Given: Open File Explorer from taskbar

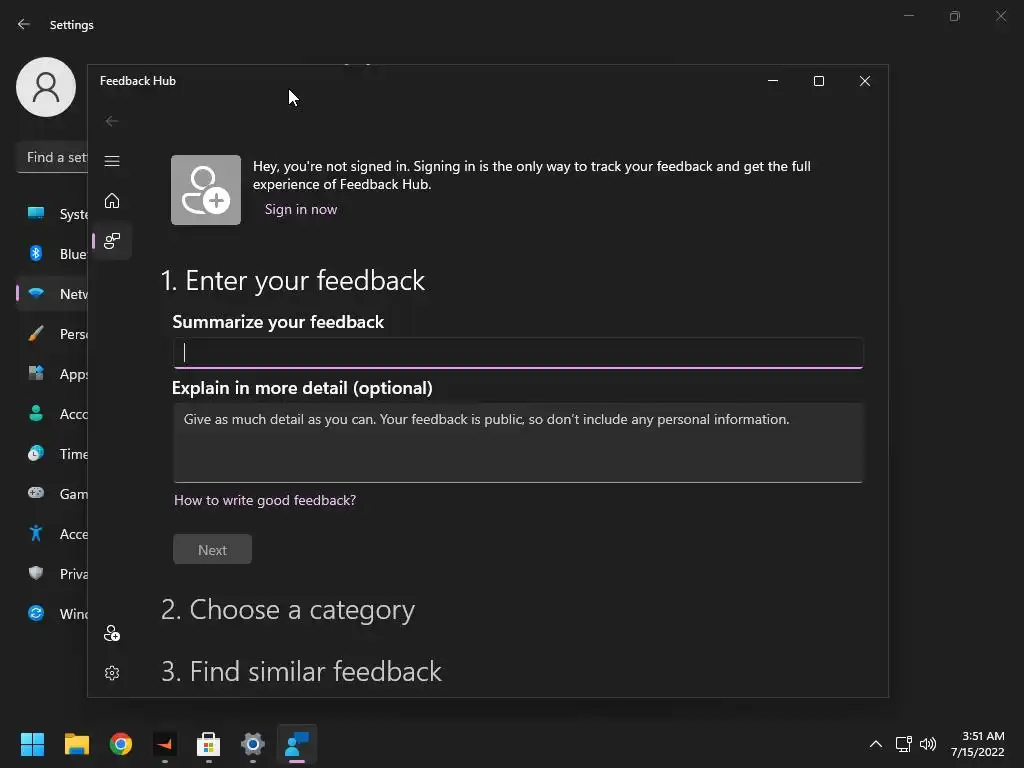Looking at the screenshot, I should coord(76,744).
